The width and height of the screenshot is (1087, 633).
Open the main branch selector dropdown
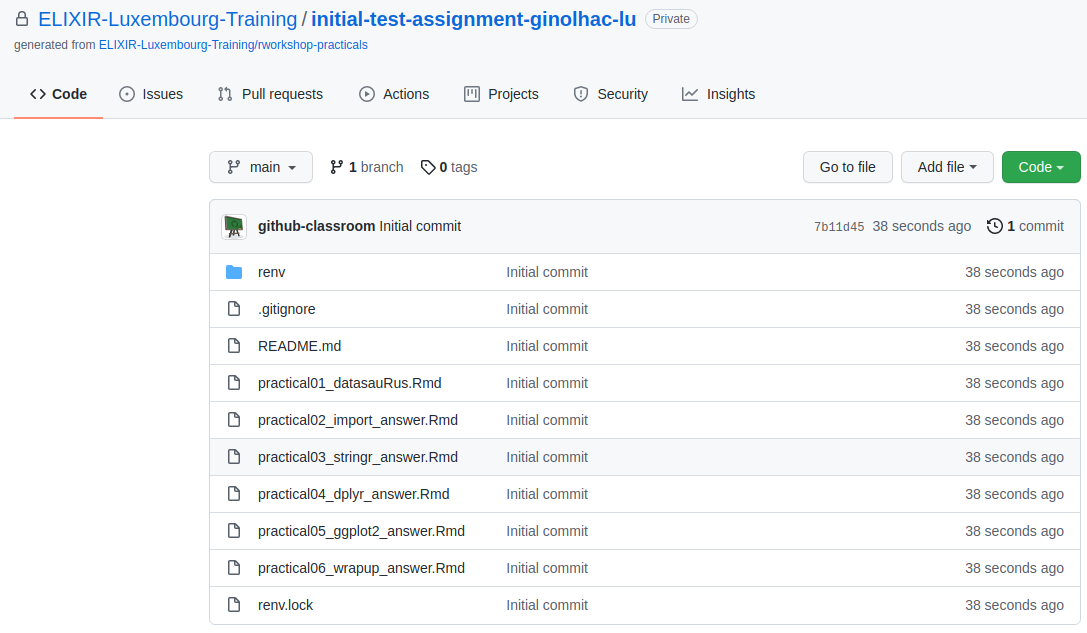coord(261,167)
